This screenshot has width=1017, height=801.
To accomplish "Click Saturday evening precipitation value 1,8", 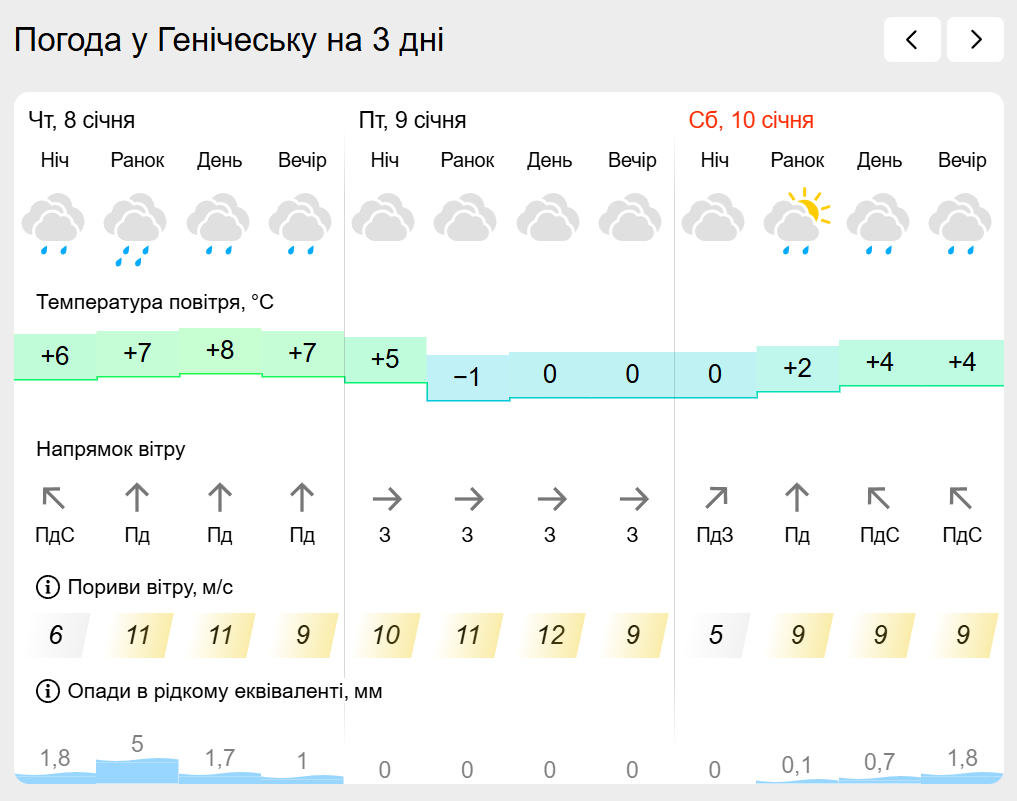I will click(x=962, y=758).
